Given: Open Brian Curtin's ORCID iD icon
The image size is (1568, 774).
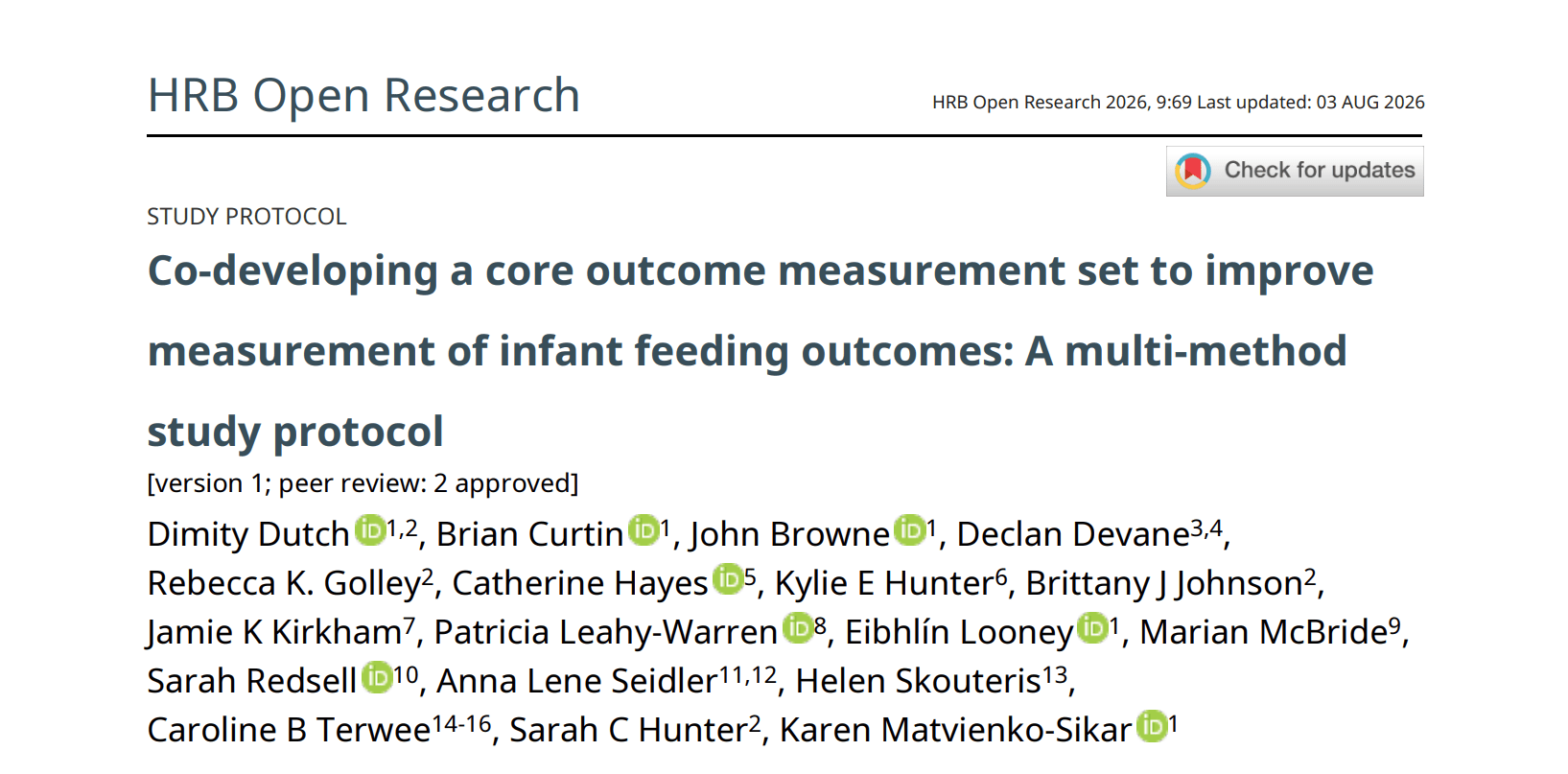Looking at the screenshot, I should tap(644, 530).
